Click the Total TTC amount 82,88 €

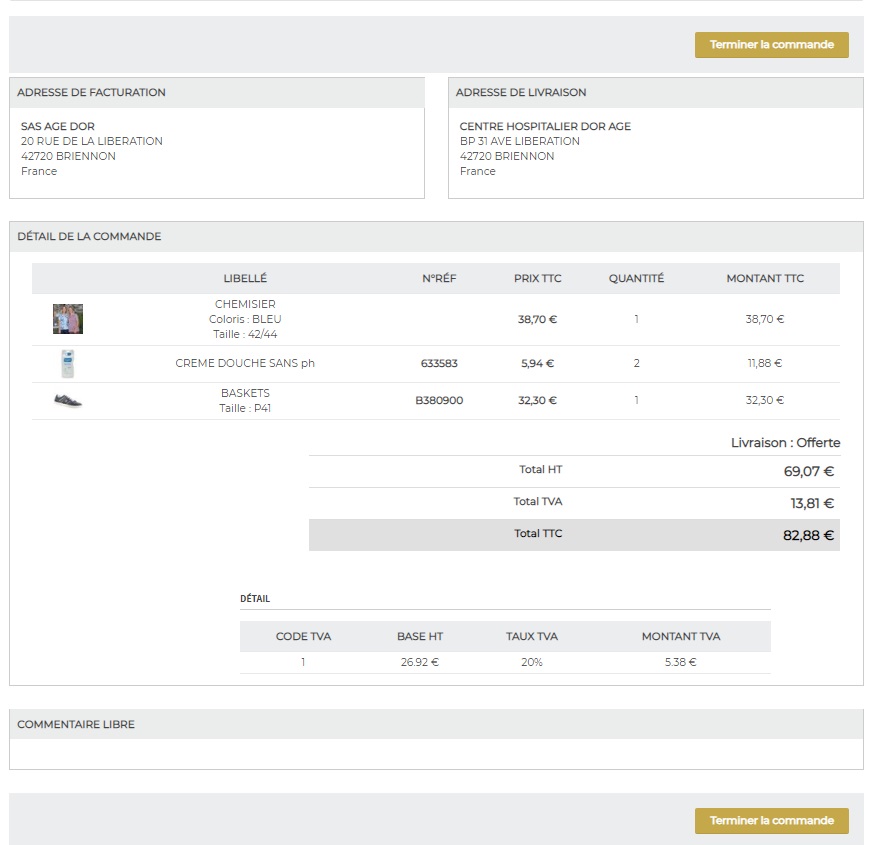pos(807,535)
